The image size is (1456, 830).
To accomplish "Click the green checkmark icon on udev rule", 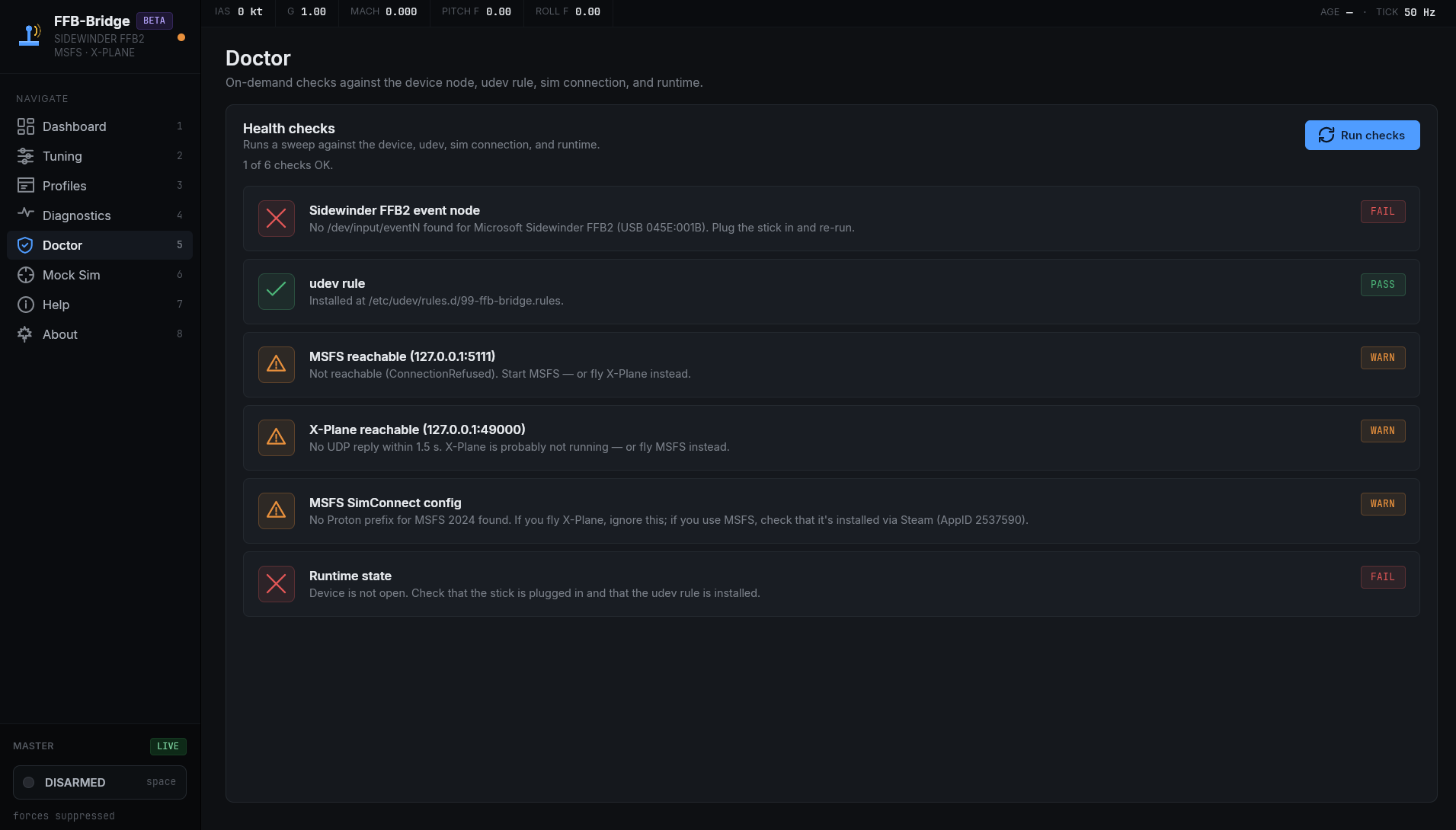I will pyautogui.click(x=277, y=291).
